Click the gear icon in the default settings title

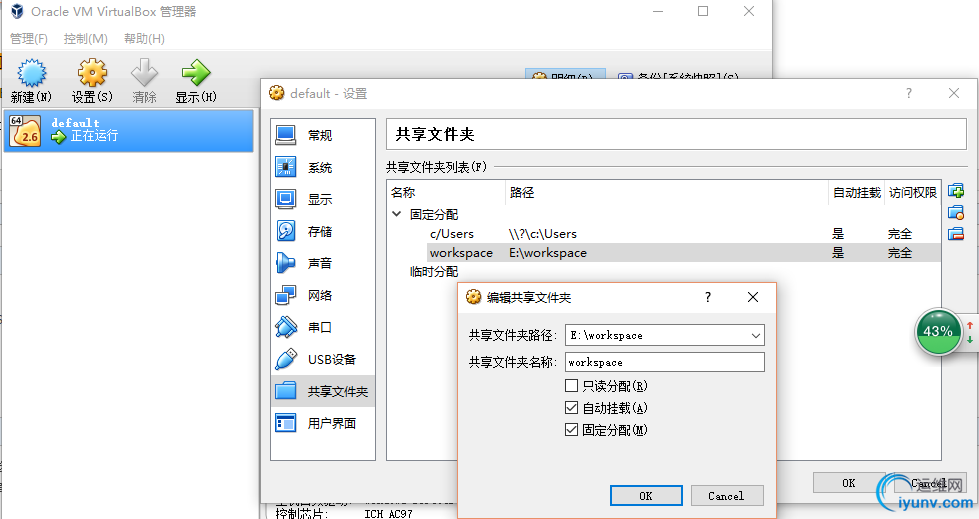click(276, 93)
